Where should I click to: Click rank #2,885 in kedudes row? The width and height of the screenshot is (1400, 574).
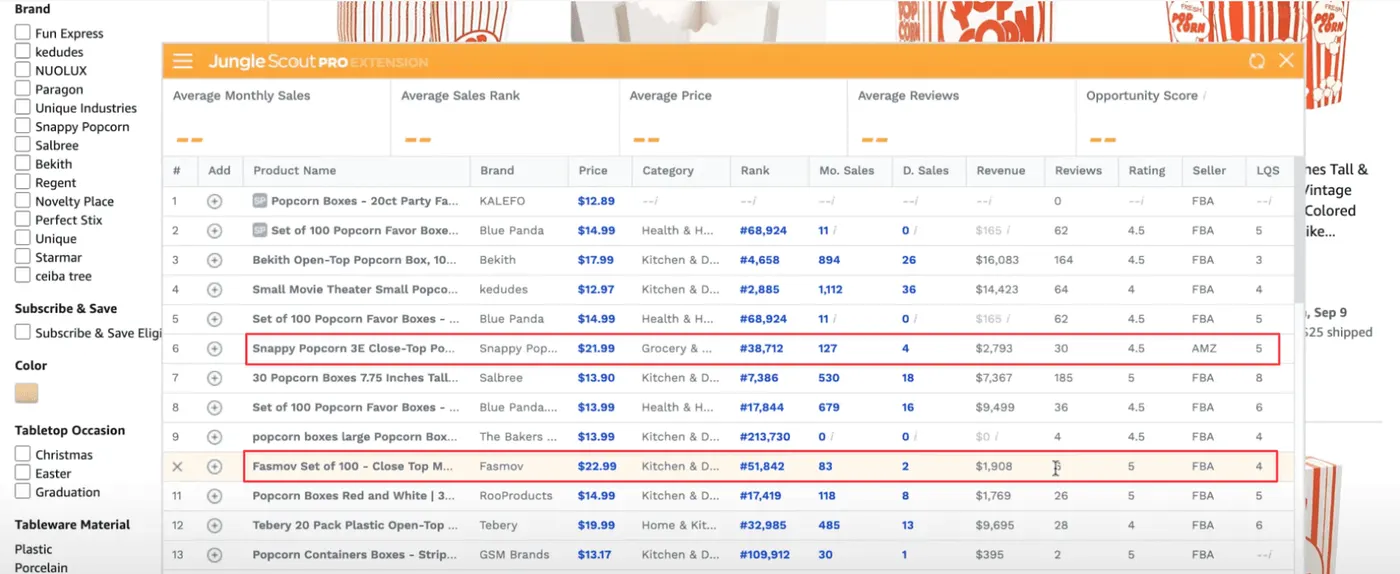click(x=759, y=290)
